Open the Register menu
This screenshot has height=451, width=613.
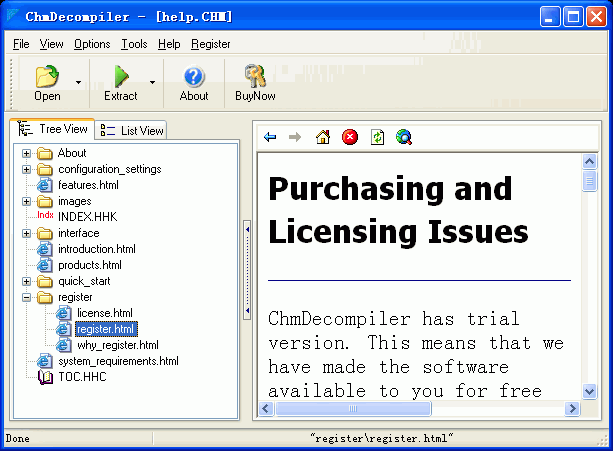tap(210, 44)
